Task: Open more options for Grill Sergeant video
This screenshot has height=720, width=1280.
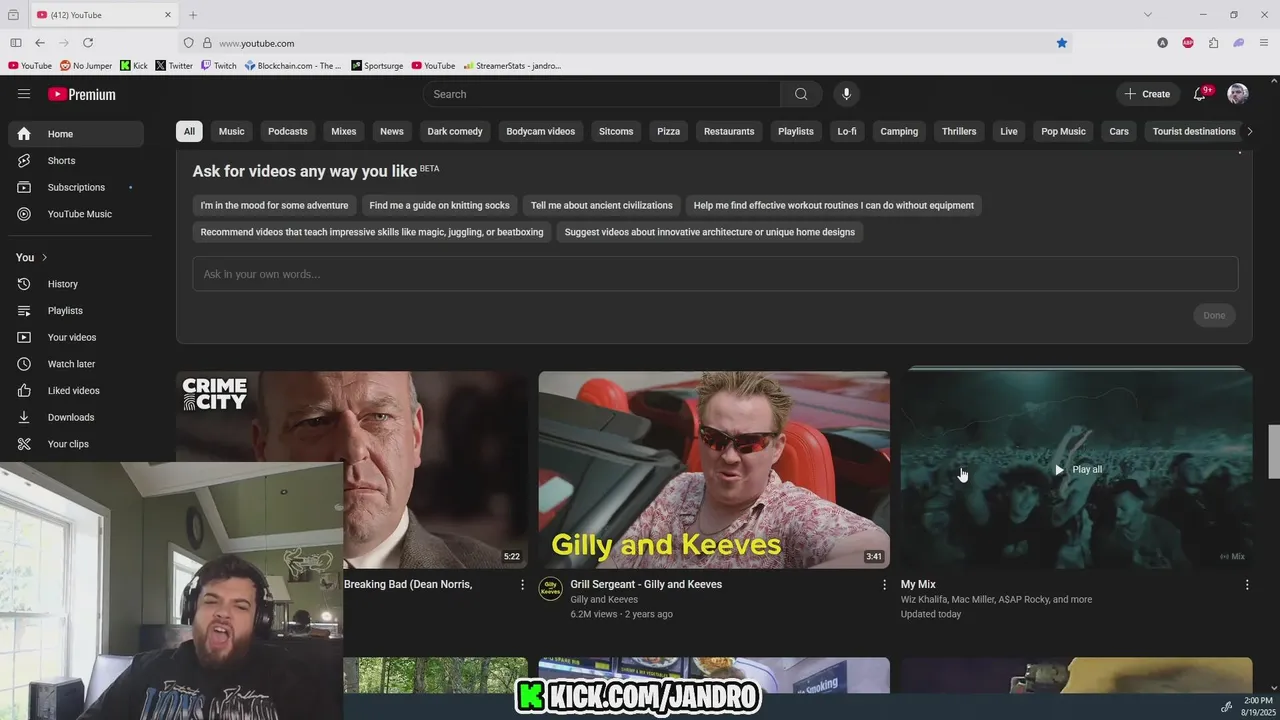Action: pos(884,585)
